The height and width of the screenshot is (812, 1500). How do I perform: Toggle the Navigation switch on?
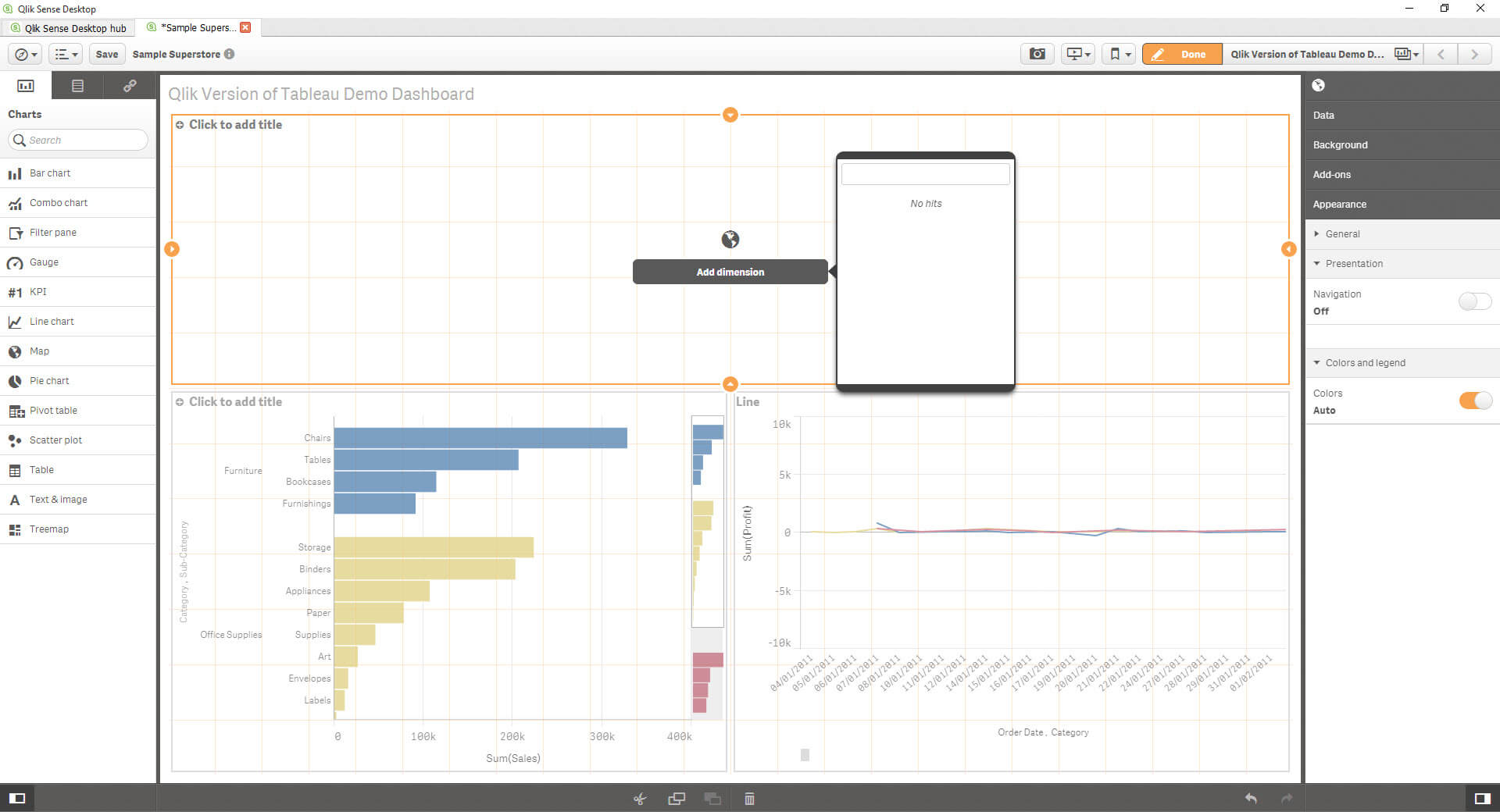[1475, 301]
